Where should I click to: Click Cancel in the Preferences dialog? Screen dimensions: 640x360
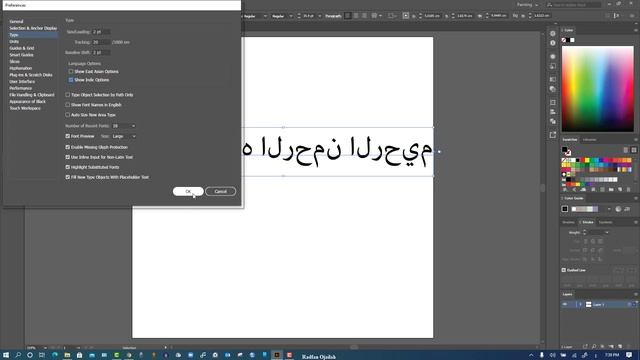pyautogui.click(x=220, y=191)
